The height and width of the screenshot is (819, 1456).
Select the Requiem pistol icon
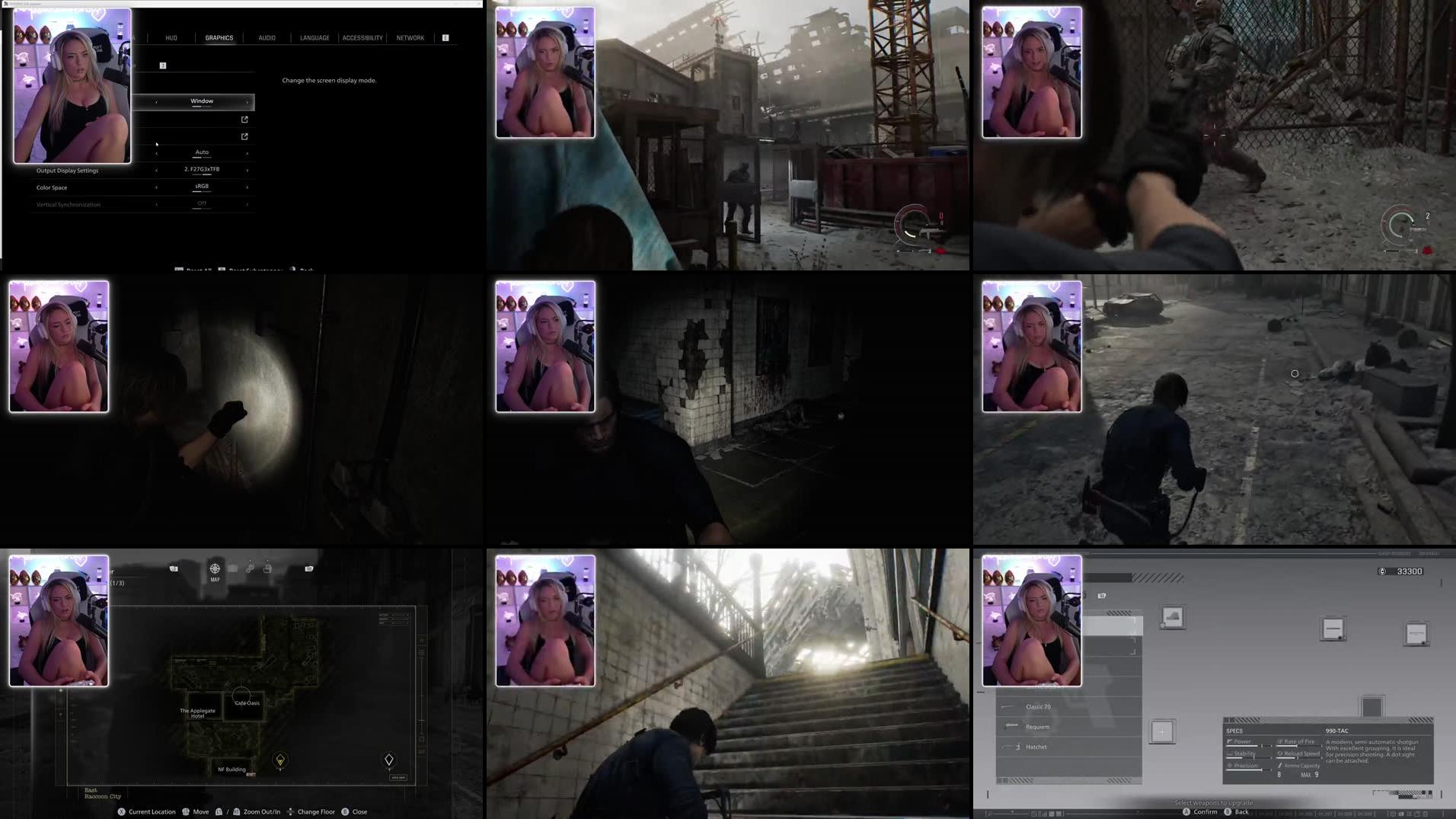click(x=1011, y=726)
